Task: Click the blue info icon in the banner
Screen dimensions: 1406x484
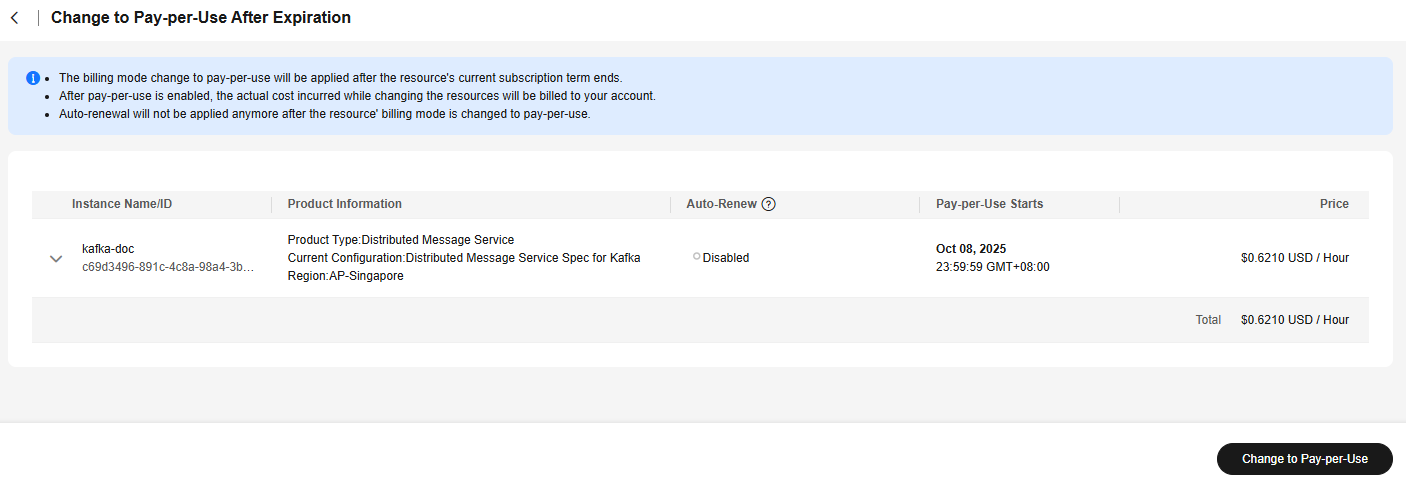Action: 33,77
